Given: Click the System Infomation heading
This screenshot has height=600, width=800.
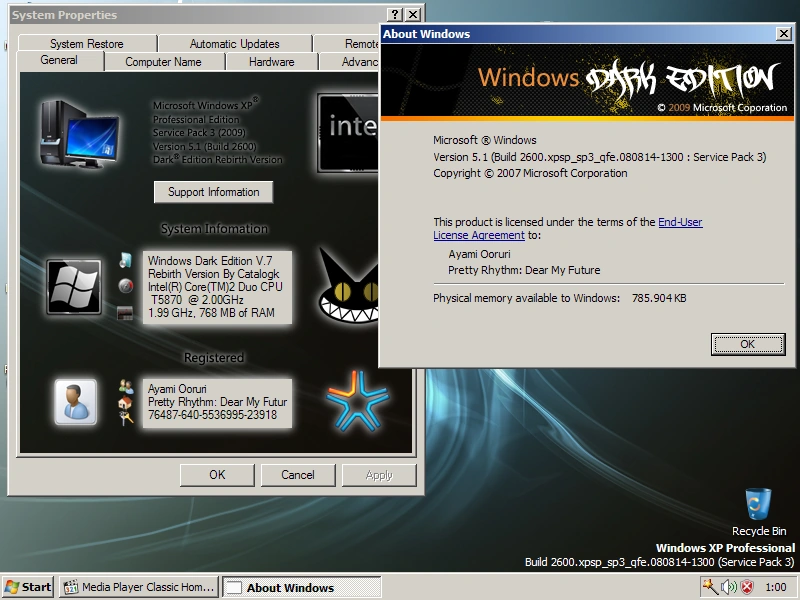Looking at the screenshot, I should [x=214, y=229].
